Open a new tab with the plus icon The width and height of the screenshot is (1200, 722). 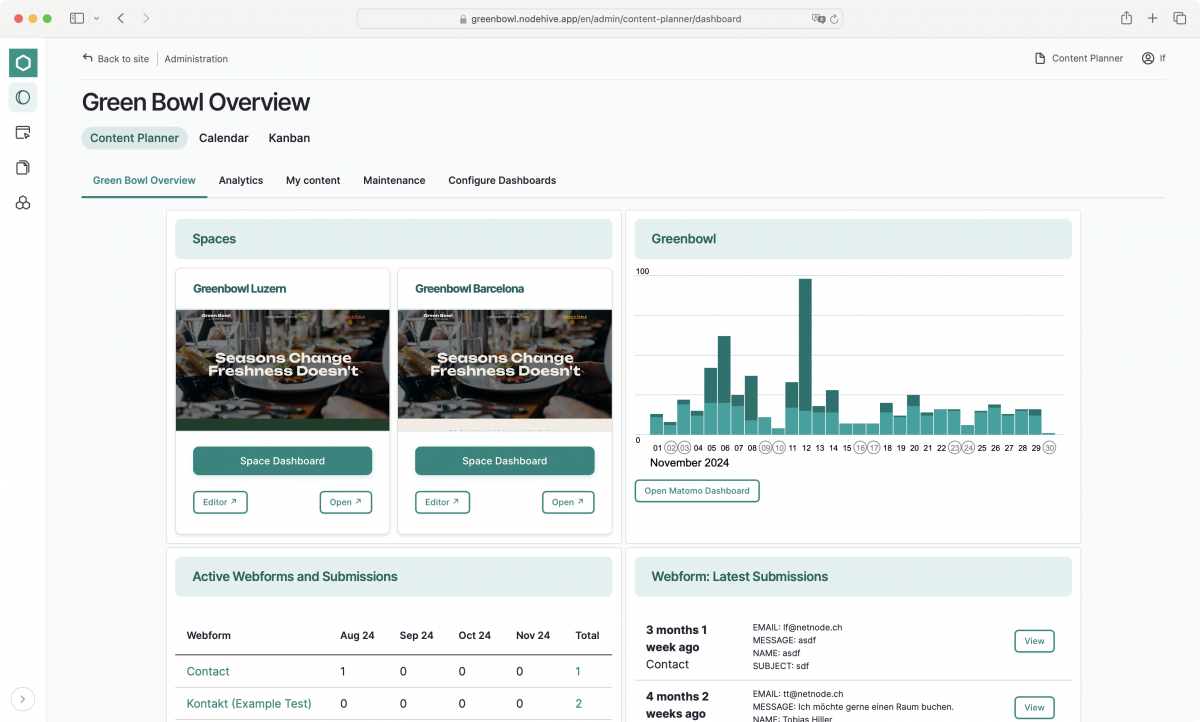[x=1153, y=19]
